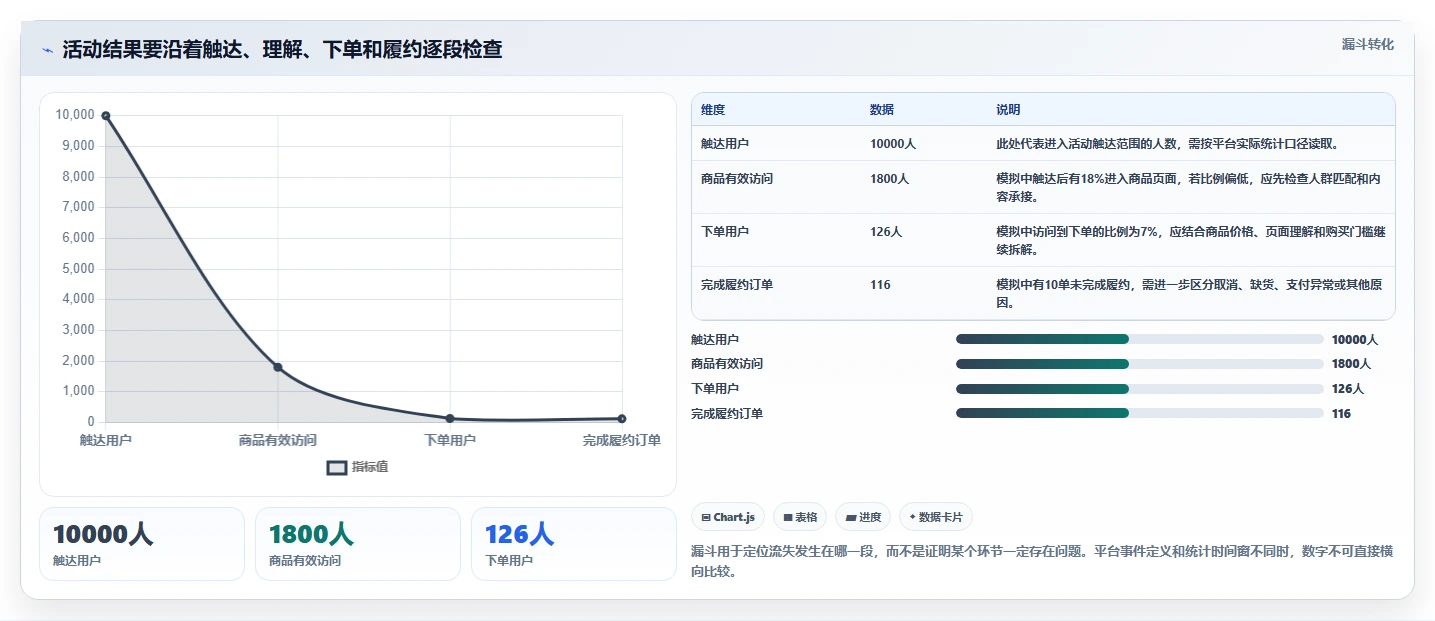
Task: Click the 下单用户 x-axis label
Action: [450, 440]
